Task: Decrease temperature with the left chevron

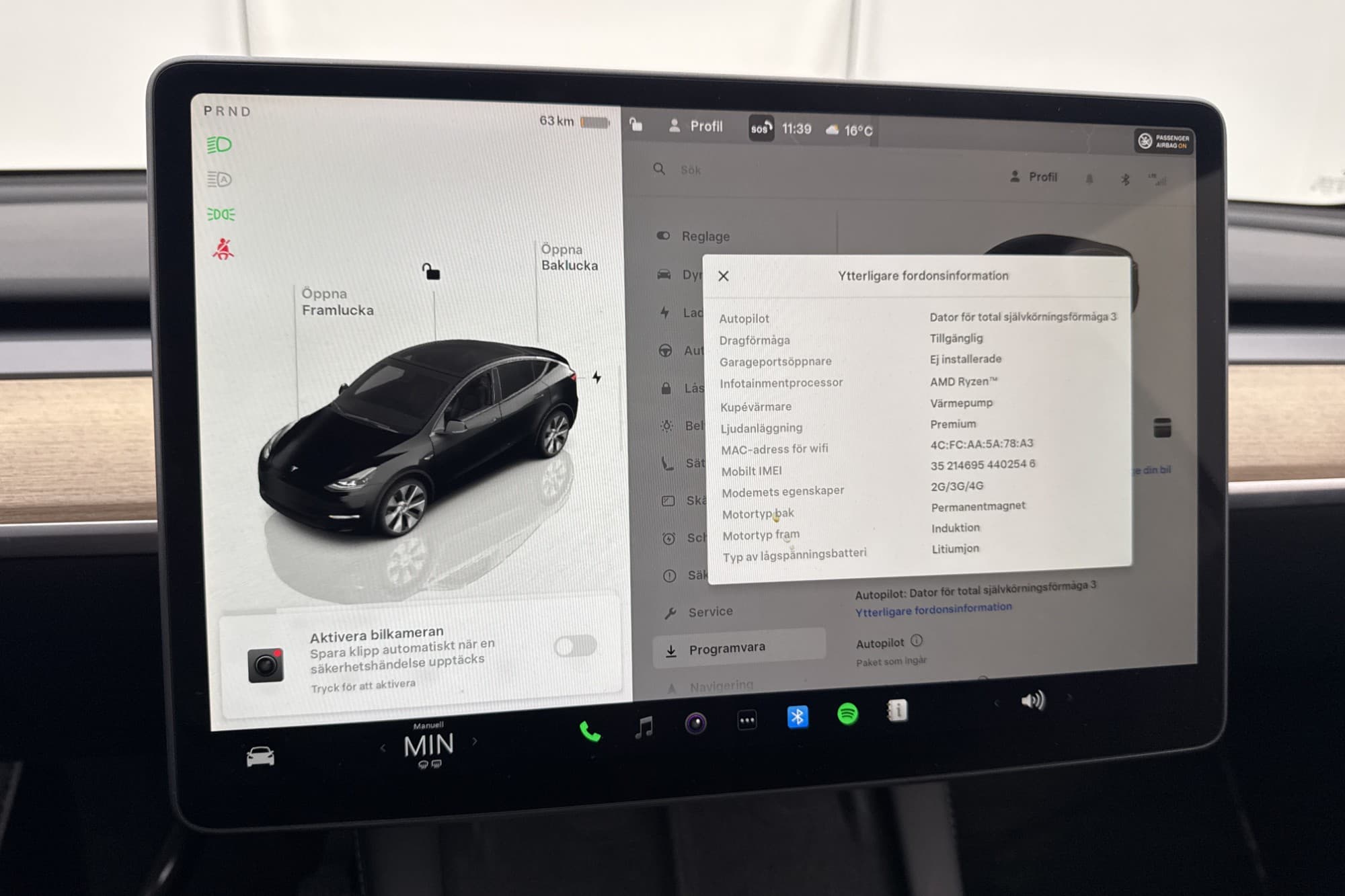Action: coord(383,747)
